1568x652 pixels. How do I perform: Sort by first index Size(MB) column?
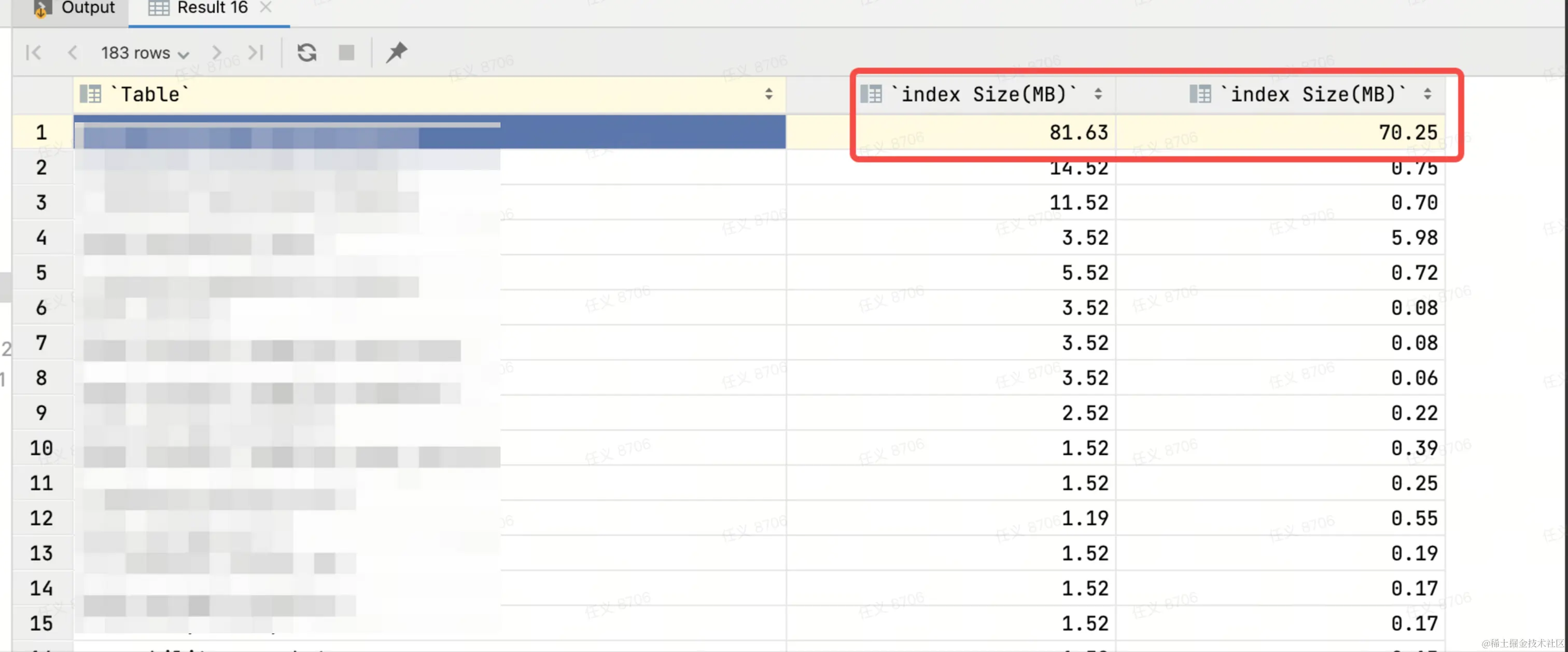coord(1098,94)
